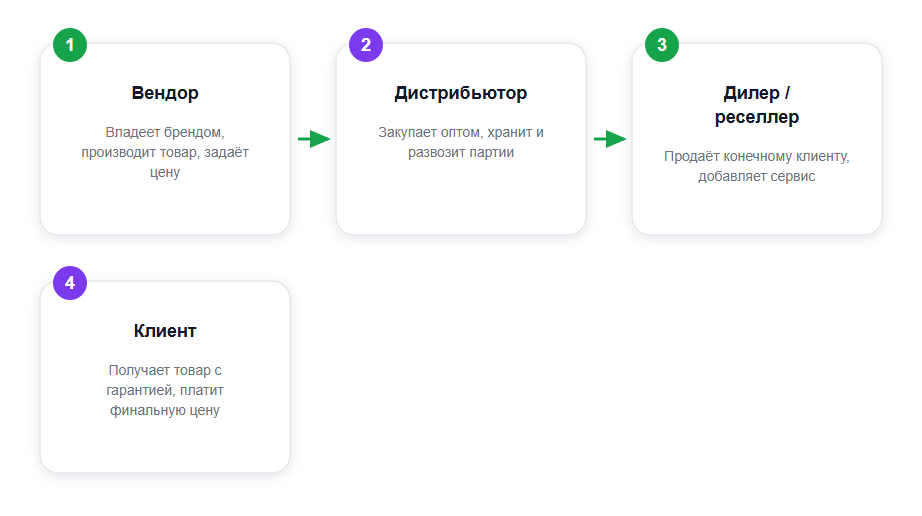Click text 'Получает товар с гарантией'

[x=165, y=380]
